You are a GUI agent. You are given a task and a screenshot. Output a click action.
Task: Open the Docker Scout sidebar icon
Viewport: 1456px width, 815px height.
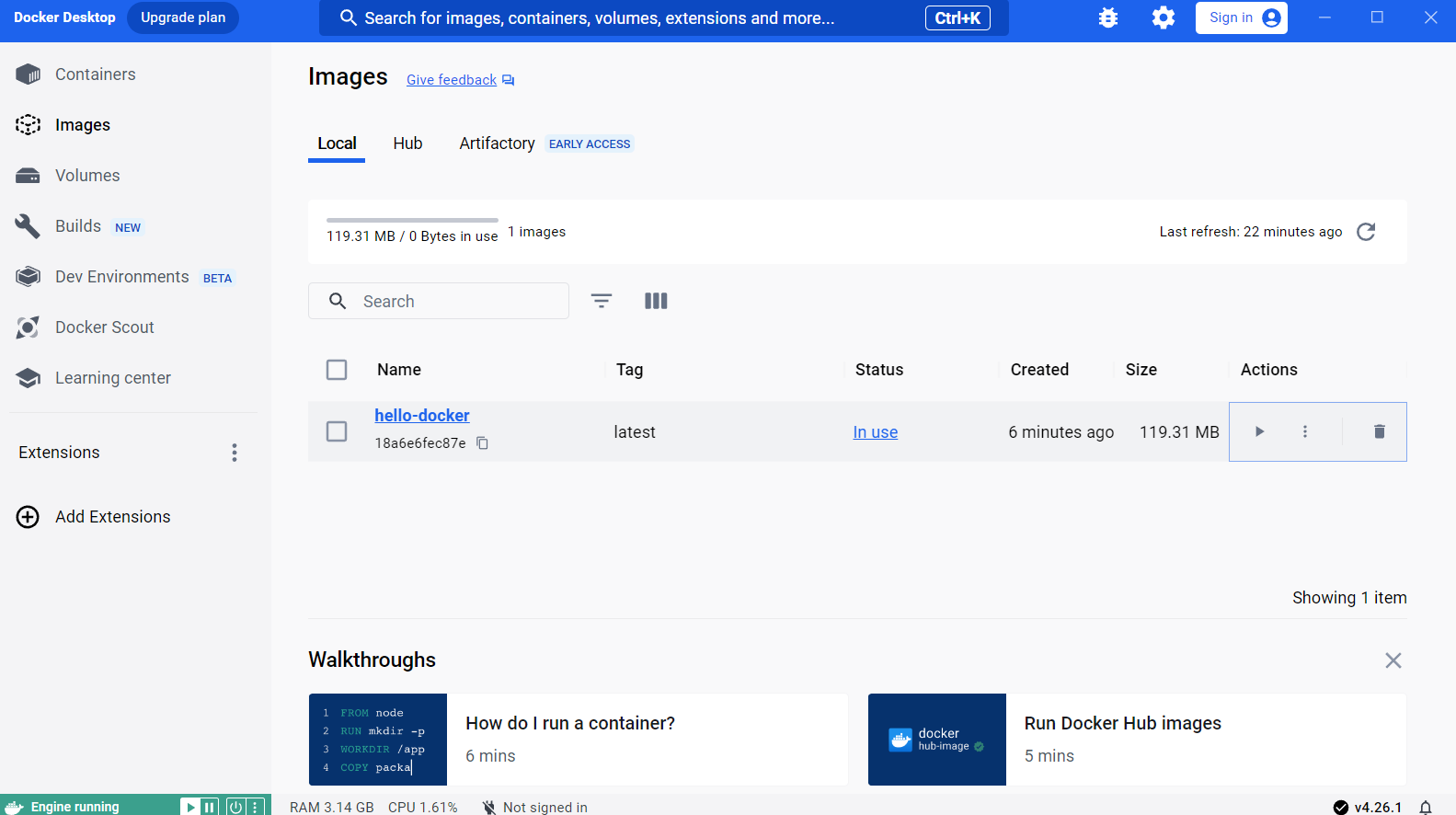[x=29, y=327]
